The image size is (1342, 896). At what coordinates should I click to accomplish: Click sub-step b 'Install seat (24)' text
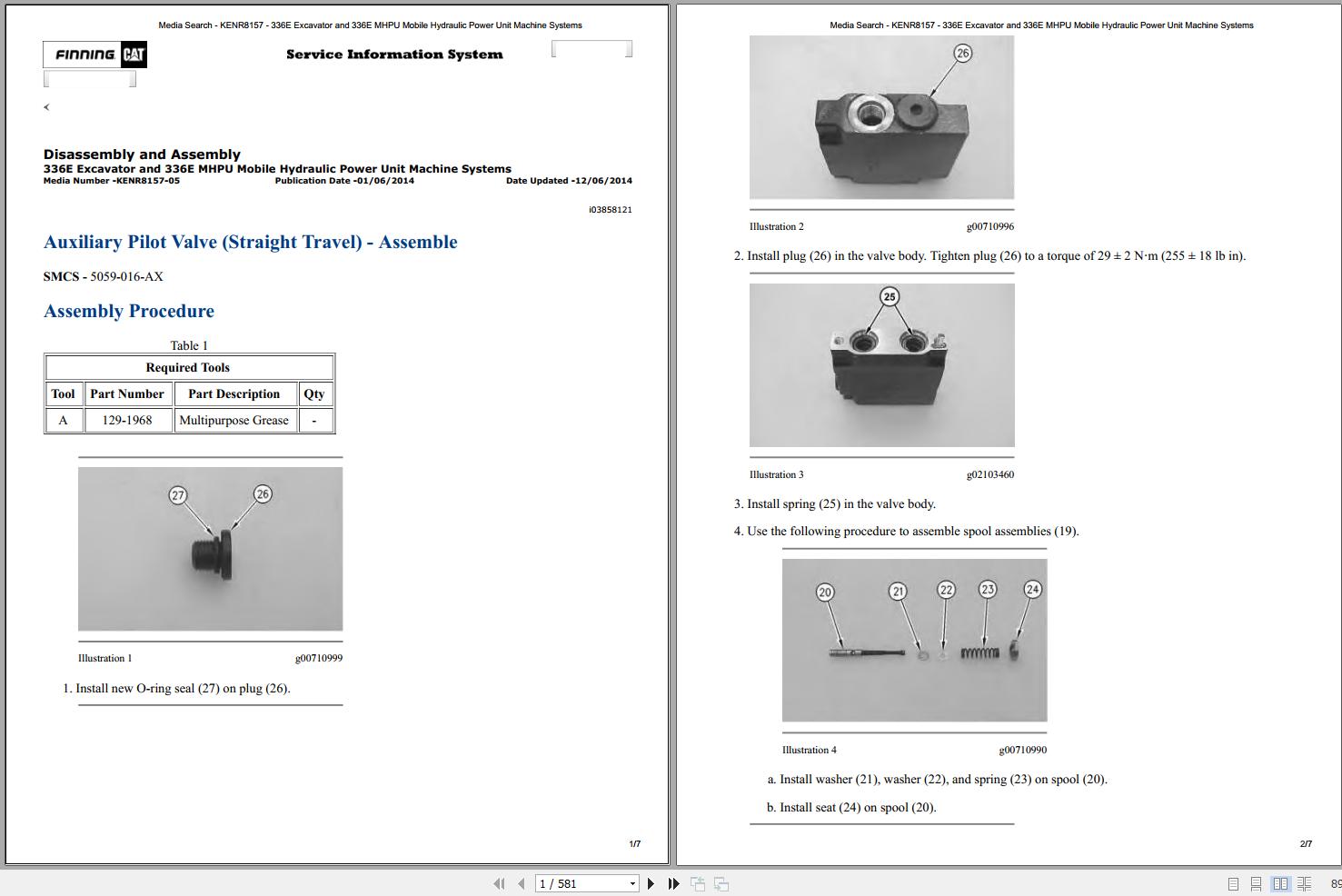(x=858, y=807)
